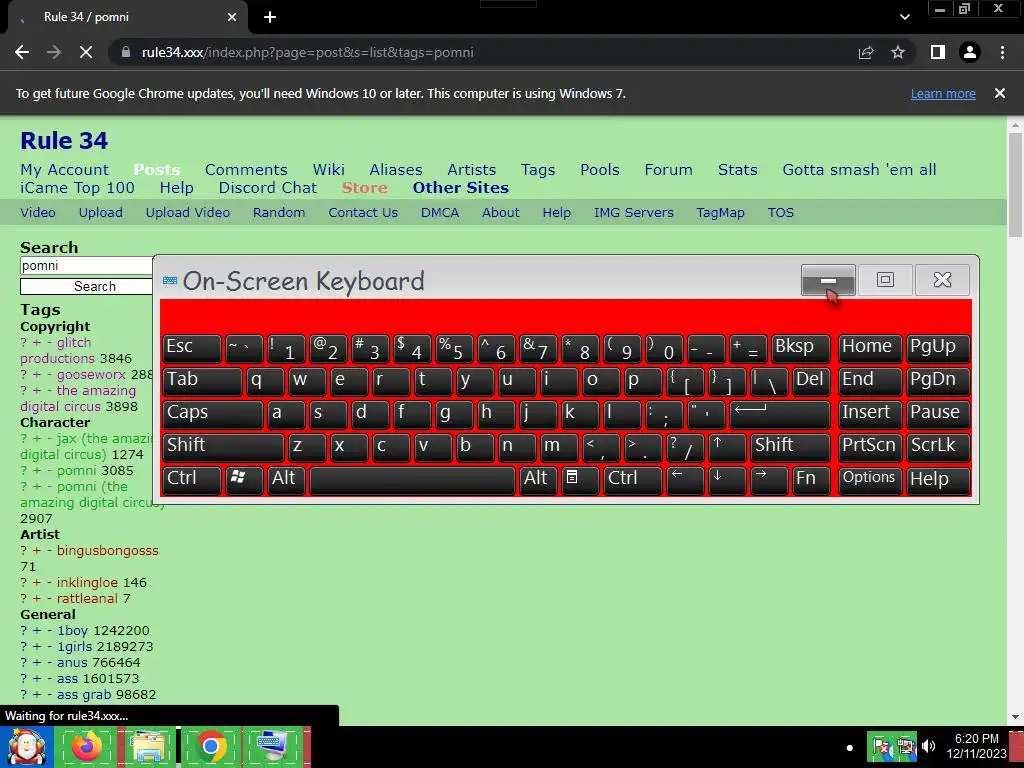Click the Search button

[86, 287]
